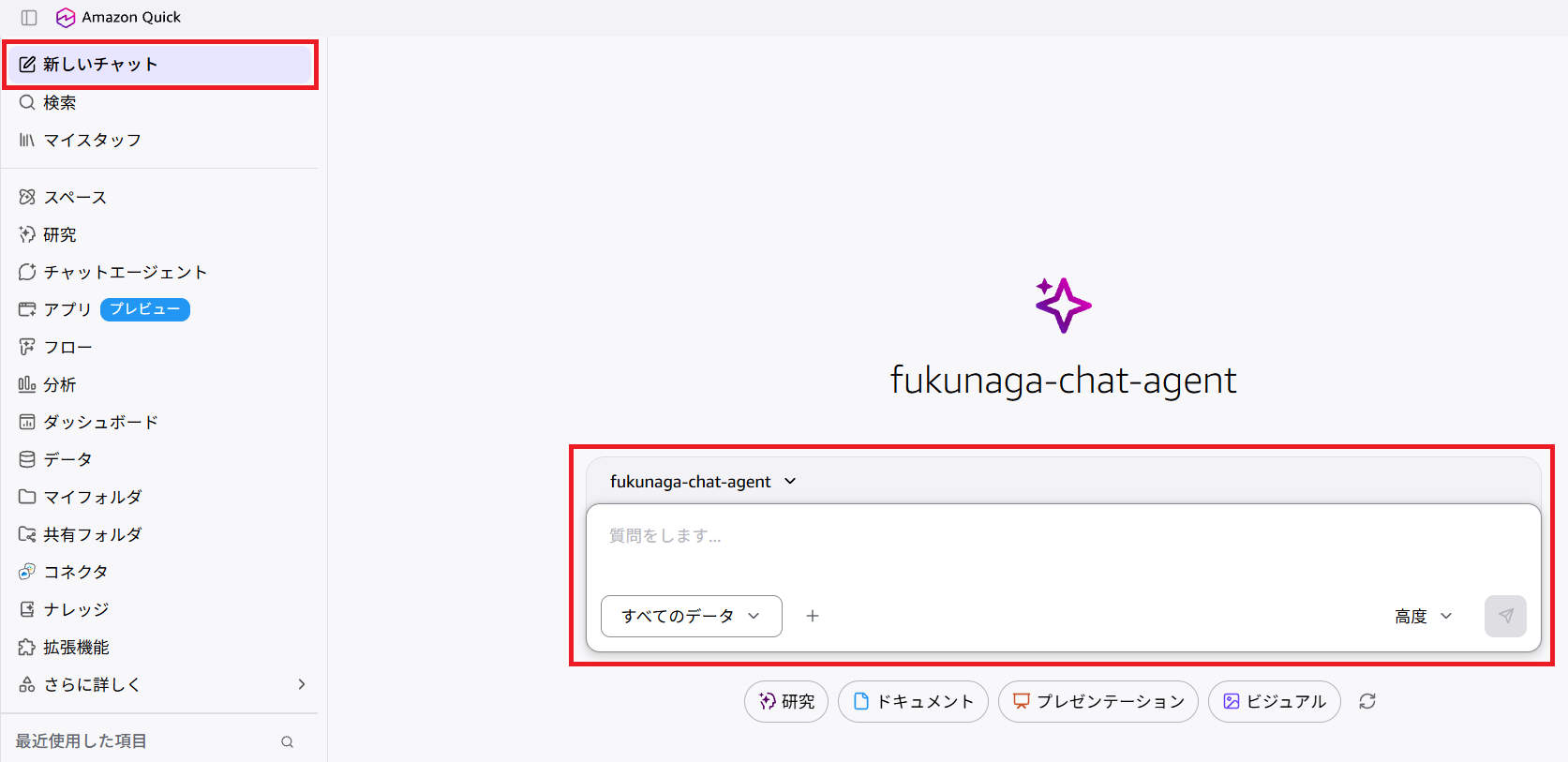1568x762 pixels.
Task: Select the ドキュメント suggestion chip
Action: (913, 701)
